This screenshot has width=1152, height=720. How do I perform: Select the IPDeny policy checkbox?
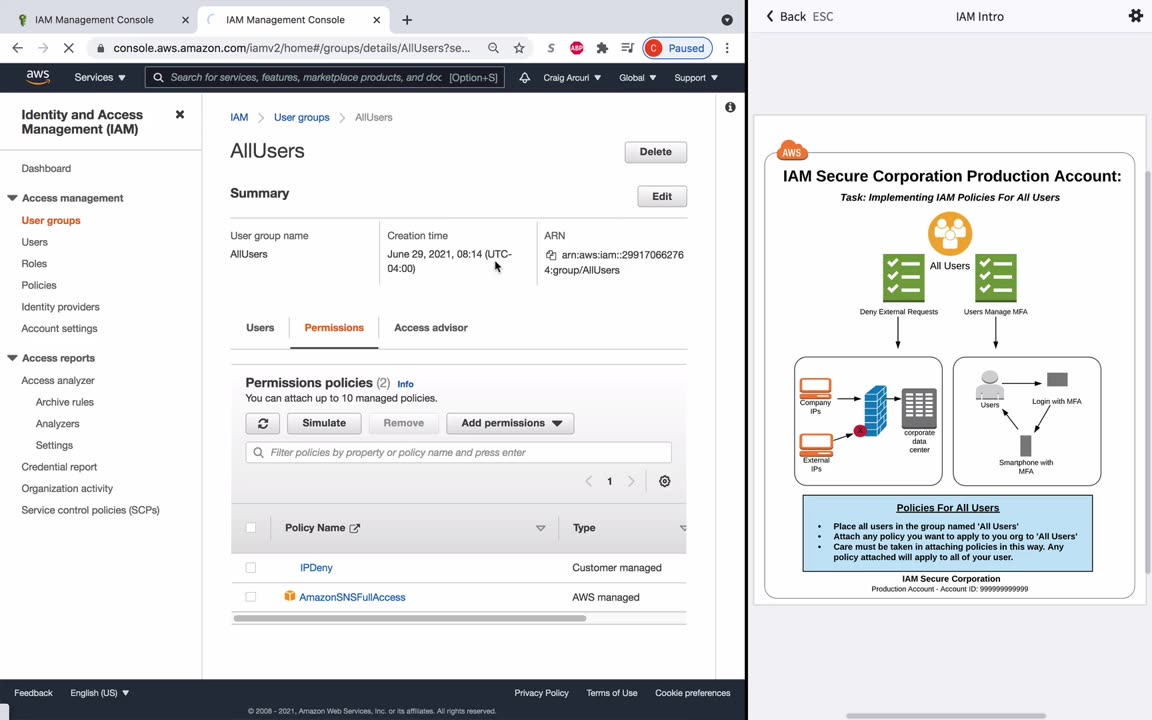pos(251,568)
